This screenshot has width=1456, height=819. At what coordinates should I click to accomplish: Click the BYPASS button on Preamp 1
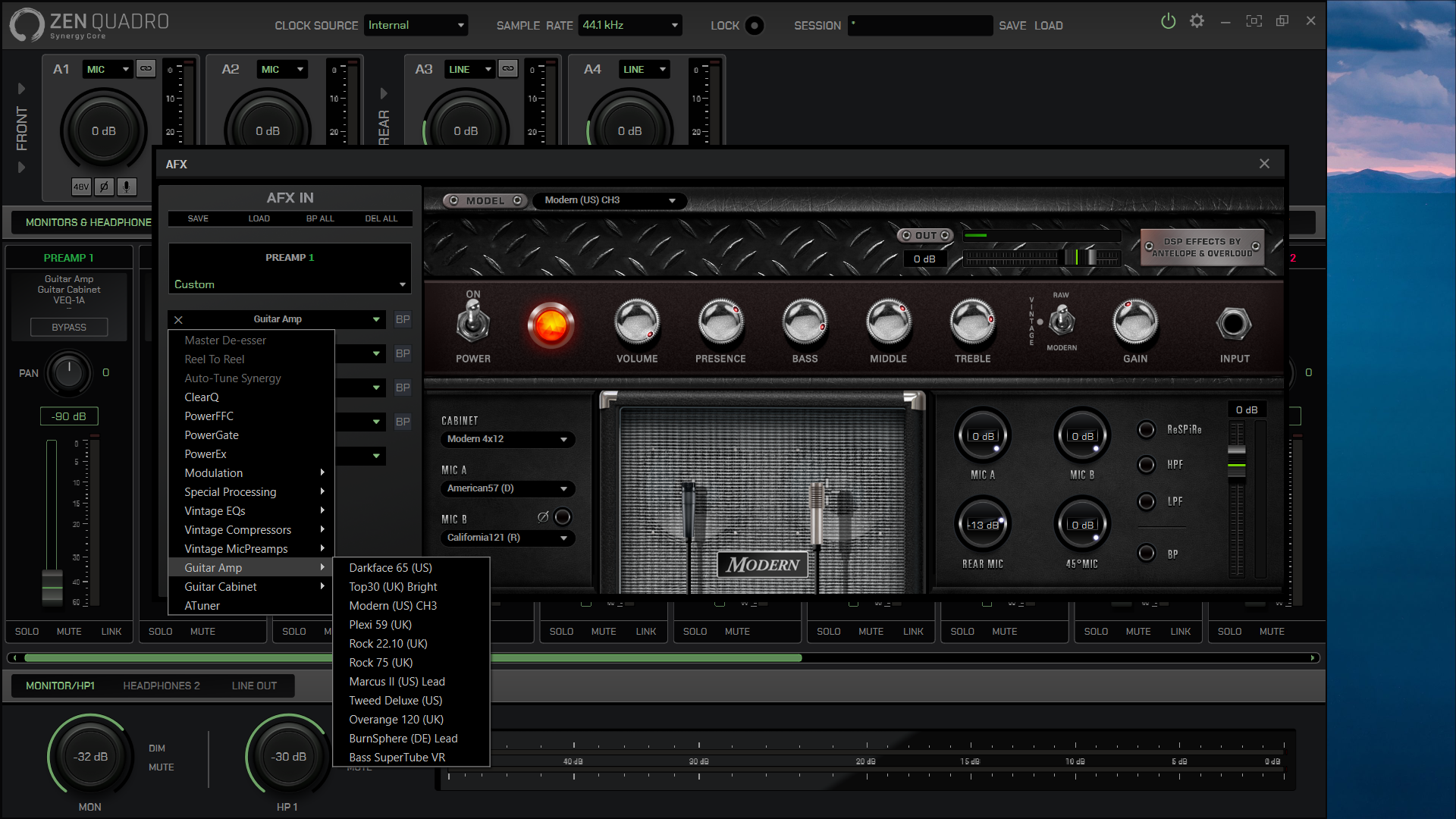click(69, 328)
